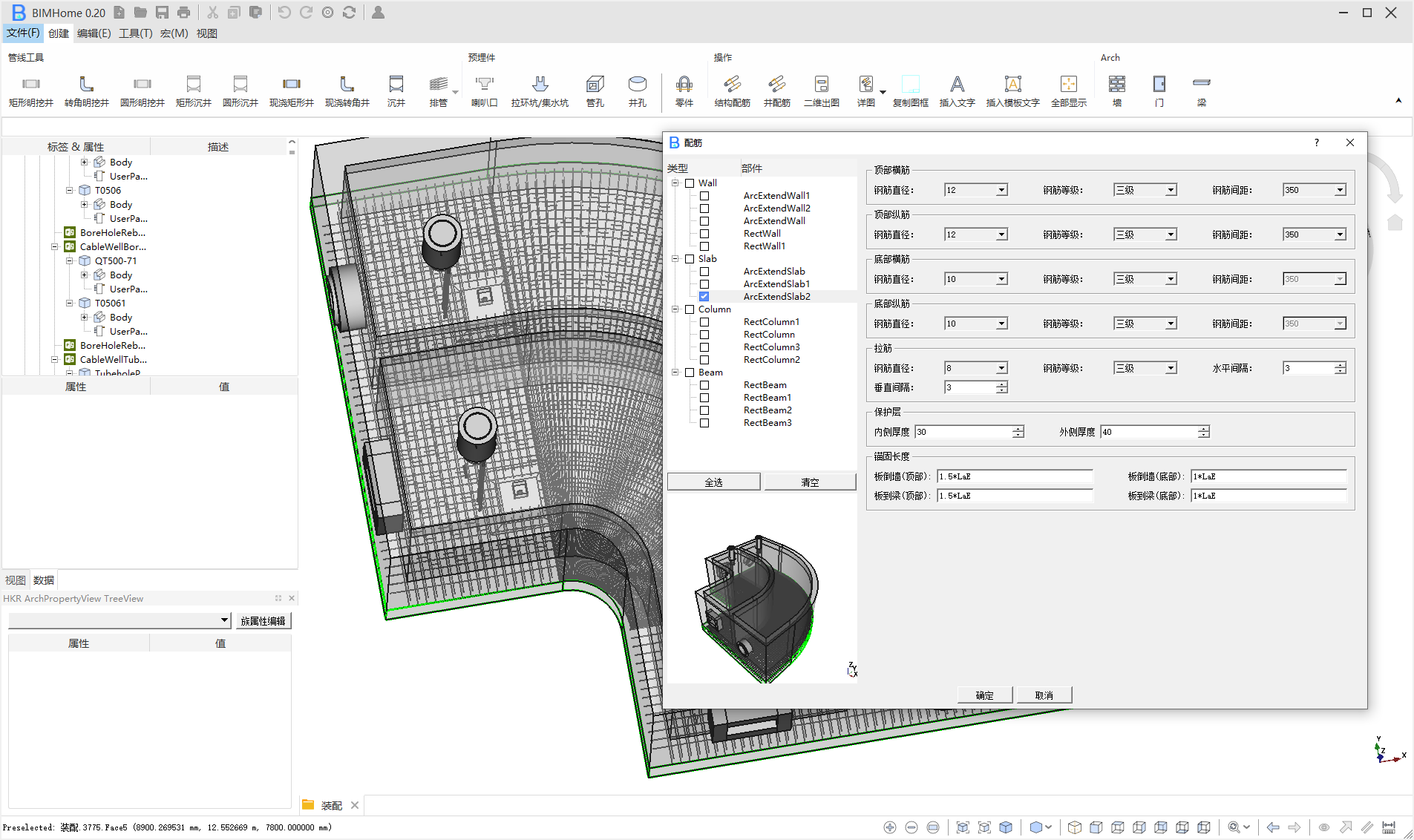The image size is (1414, 840).
Task: Click the 复制图框 tool
Action: coord(911,91)
